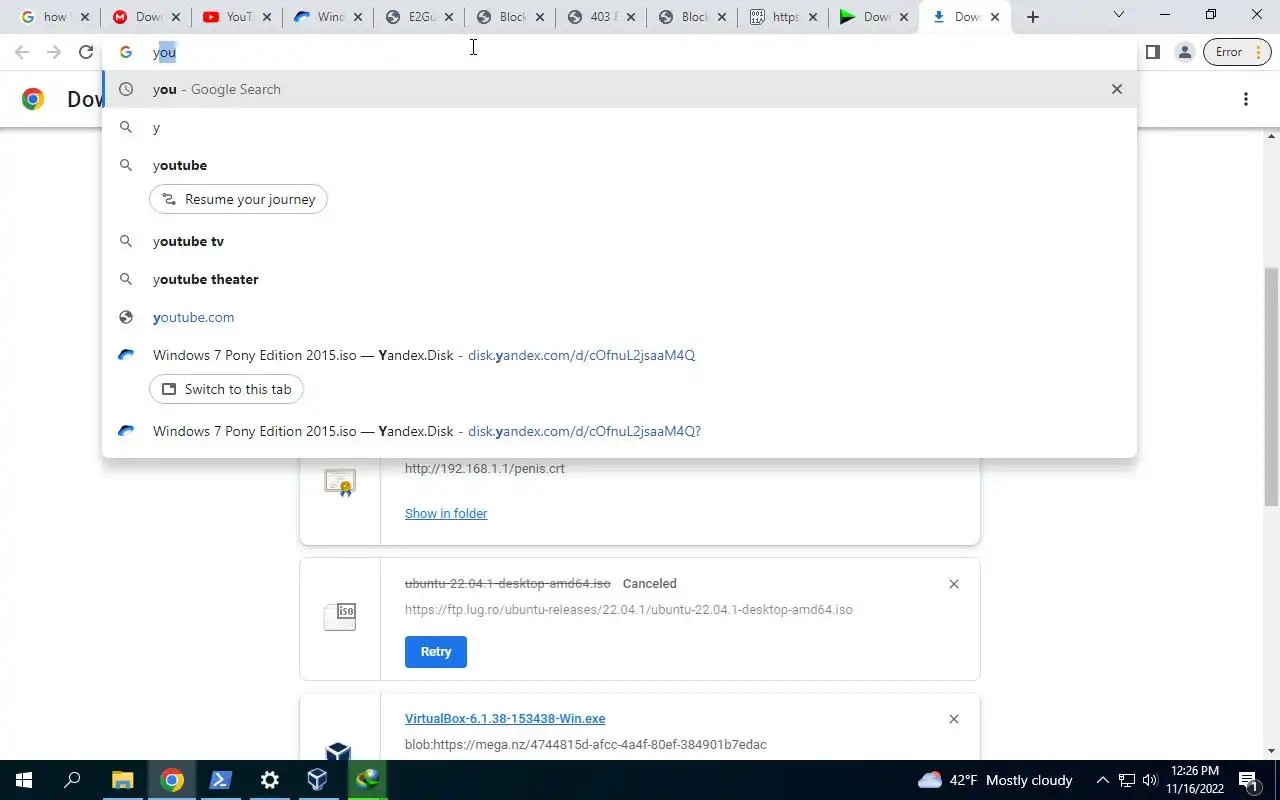This screenshot has width=1280, height=800.
Task: Open the youtube.com URL suggestion
Action: 619,317
